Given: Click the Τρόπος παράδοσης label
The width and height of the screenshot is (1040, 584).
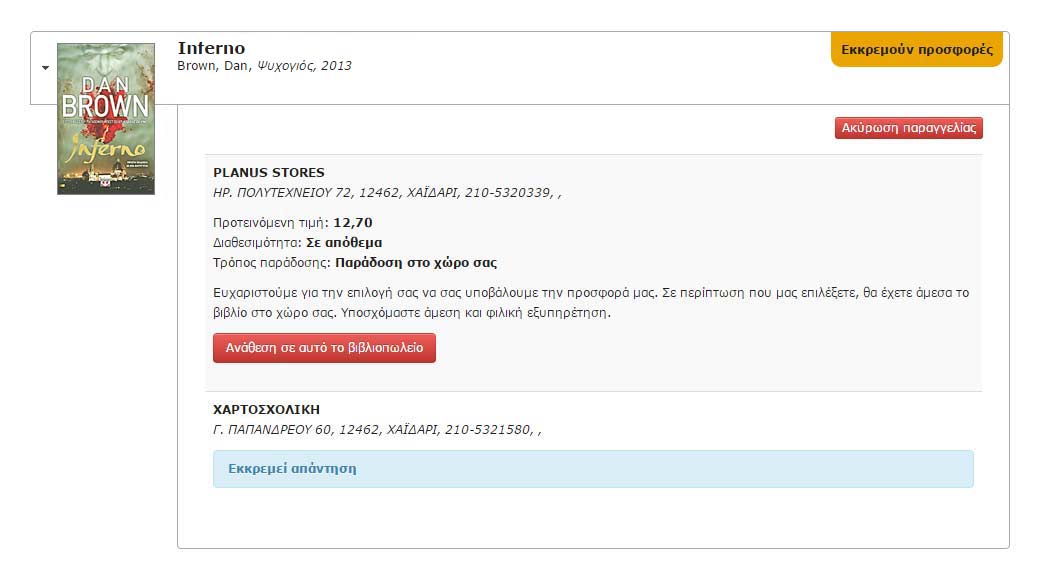Looking at the screenshot, I should coord(272,262).
